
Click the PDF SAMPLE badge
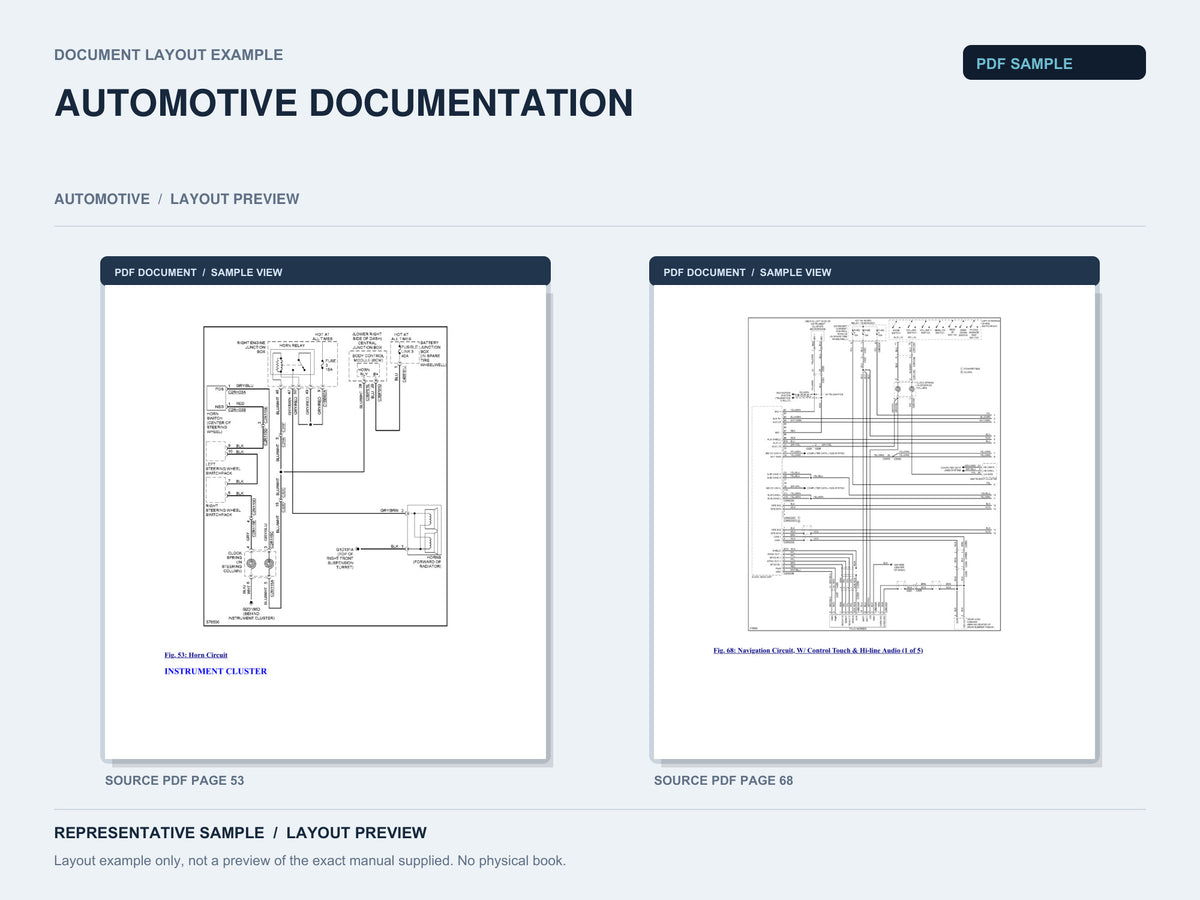tap(1054, 63)
